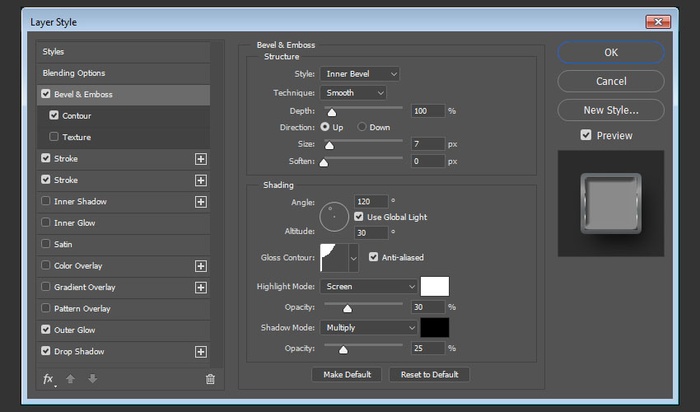The width and height of the screenshot is (700, 412).
Task: Uncheck Use Global Light
Action: [x=359, y=217]
